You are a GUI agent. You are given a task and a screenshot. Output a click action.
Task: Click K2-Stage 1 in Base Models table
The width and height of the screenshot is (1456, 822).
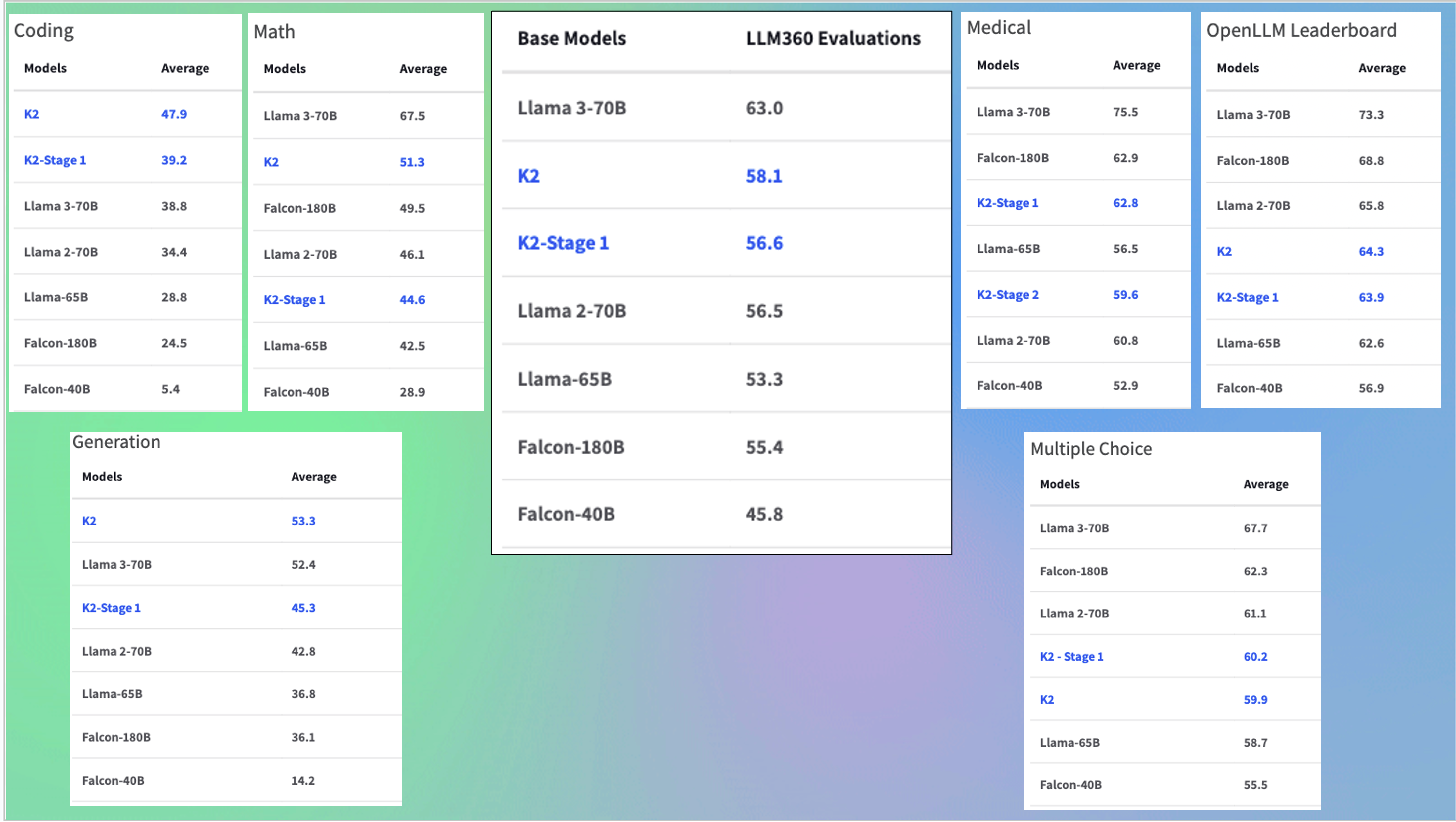tap(563, 243)
